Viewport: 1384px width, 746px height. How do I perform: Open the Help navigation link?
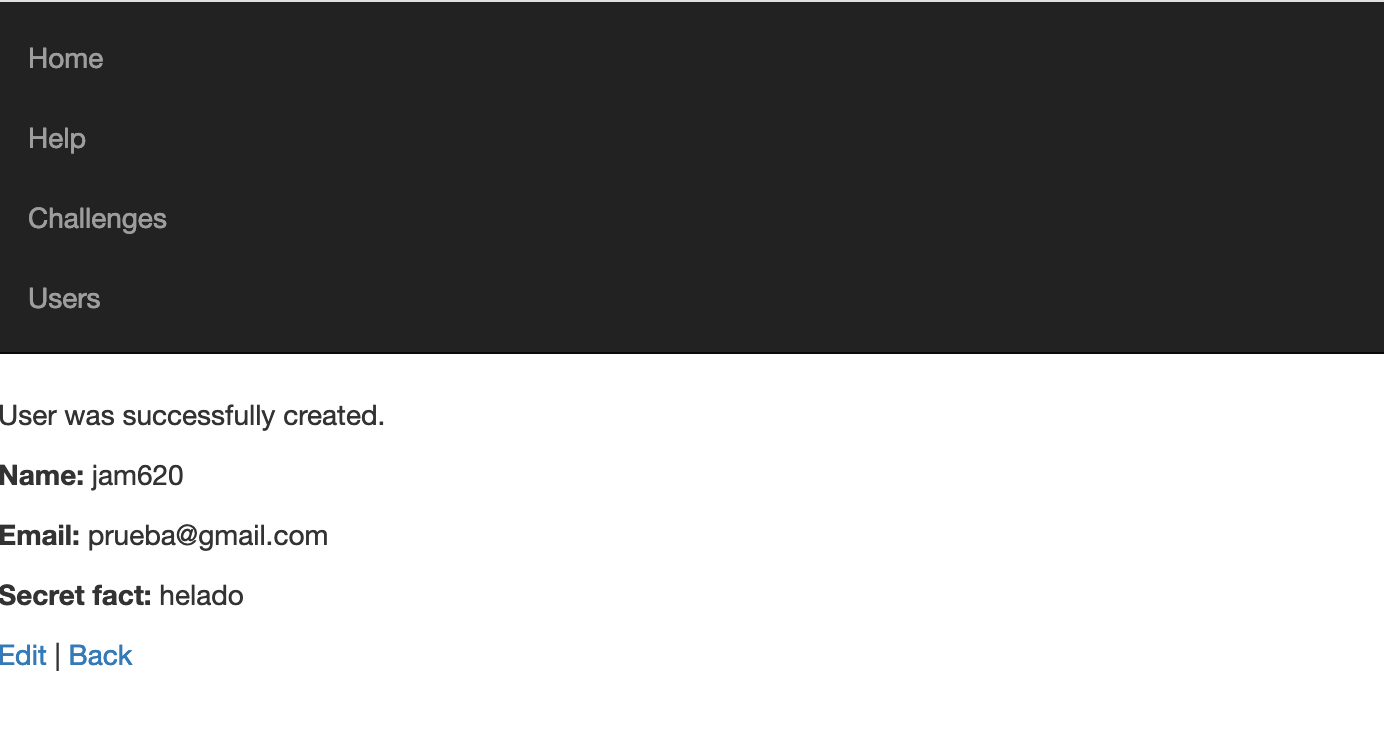pos(57,138)
